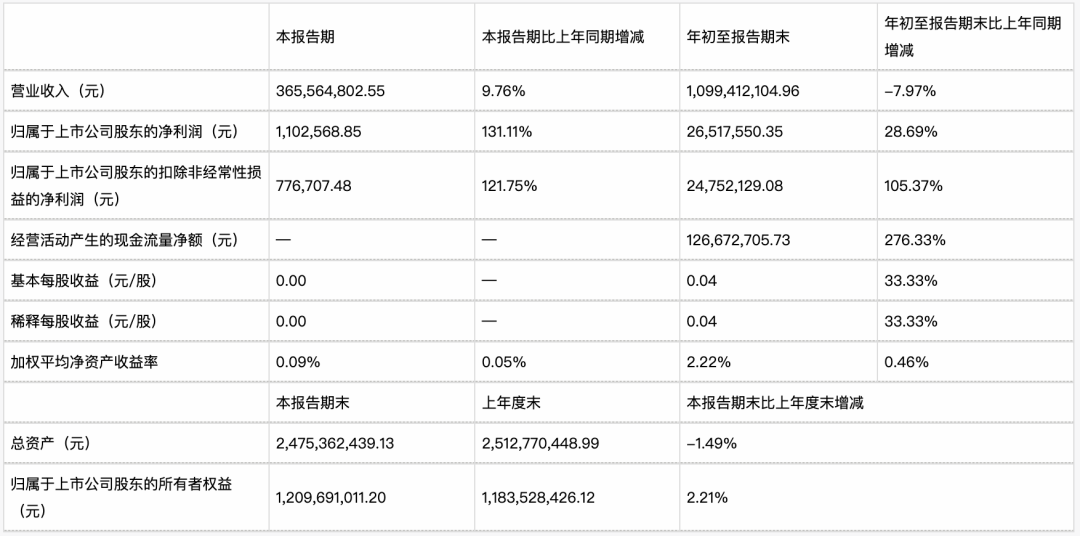Select the 上年度末 column header
This screenshot has width=1080, height=536.
(510, 403)
